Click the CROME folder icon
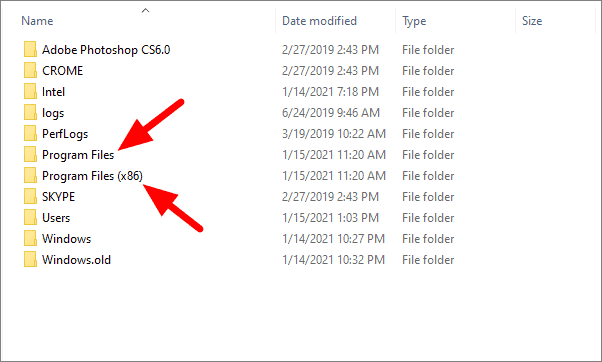This screenshot has height=362, width=602. (30, 71)
